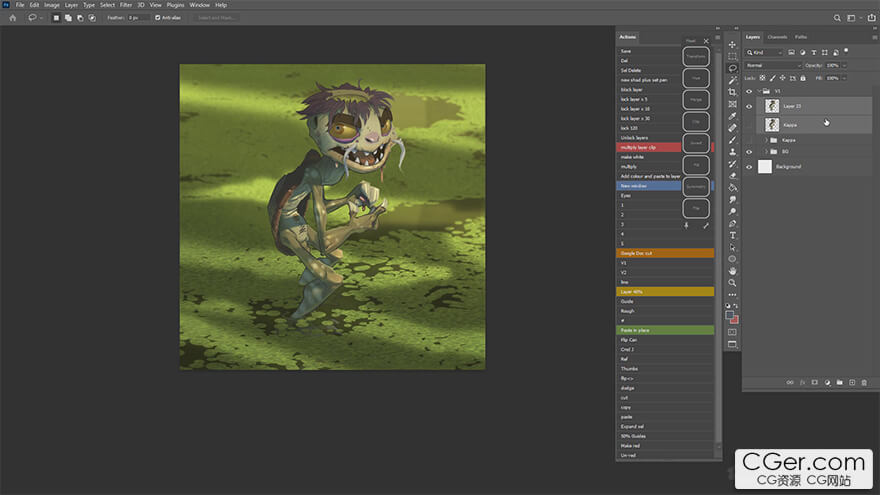Reset to default foreground and background colors
The image size is (880, 495).
pos(728,306)
